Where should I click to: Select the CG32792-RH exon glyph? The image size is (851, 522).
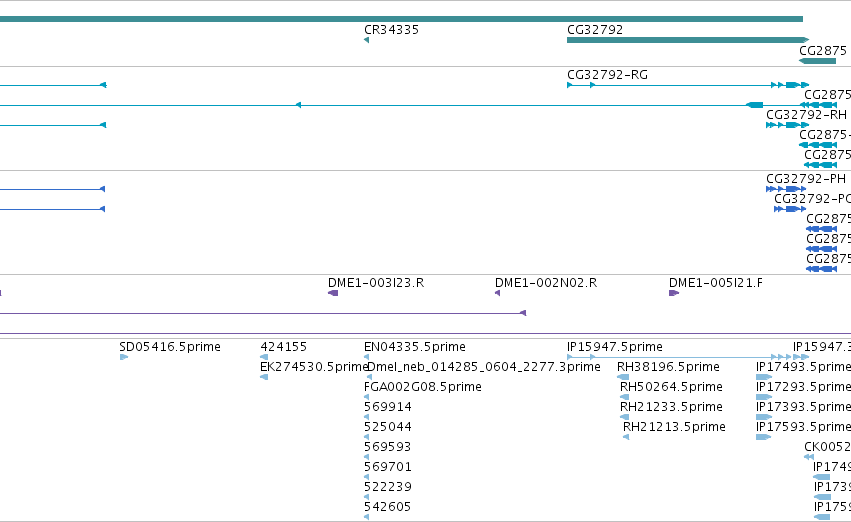(788, 125)
